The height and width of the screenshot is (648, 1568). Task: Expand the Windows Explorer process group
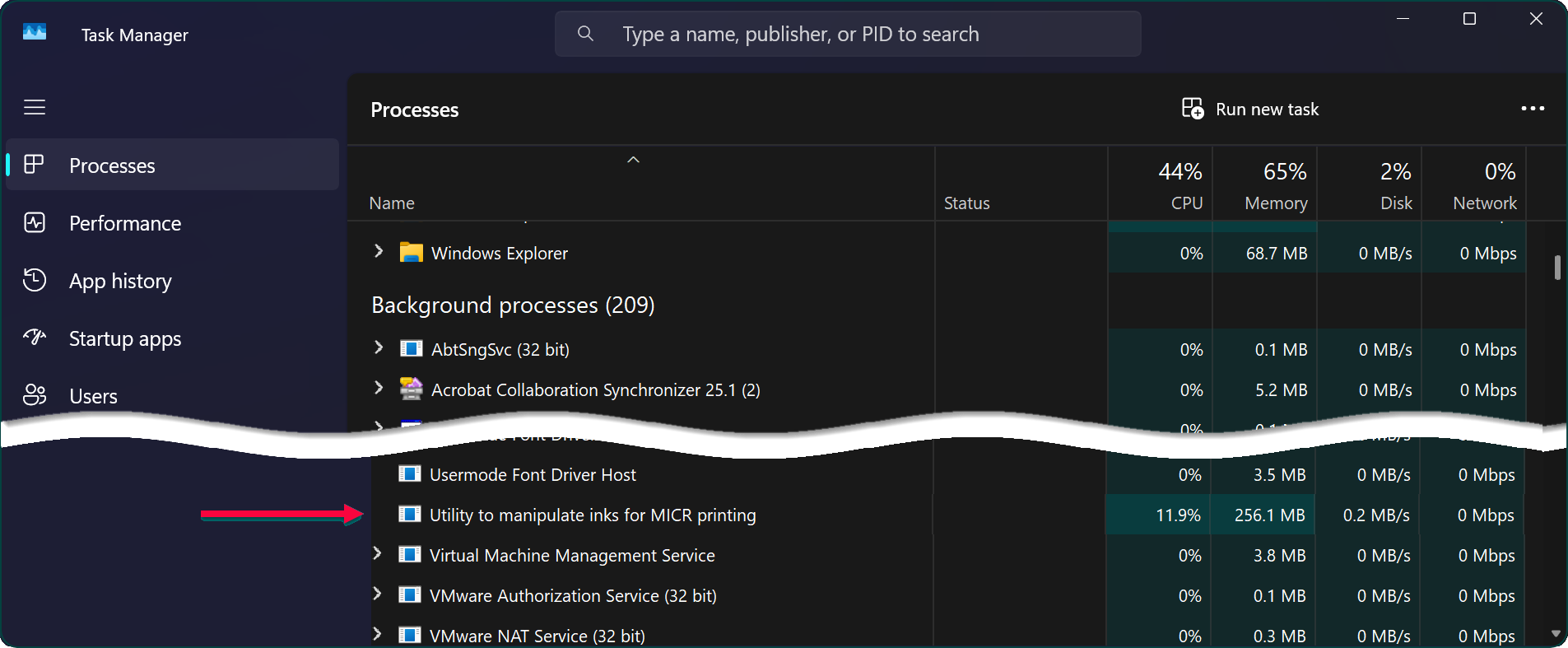click(379, 251)
